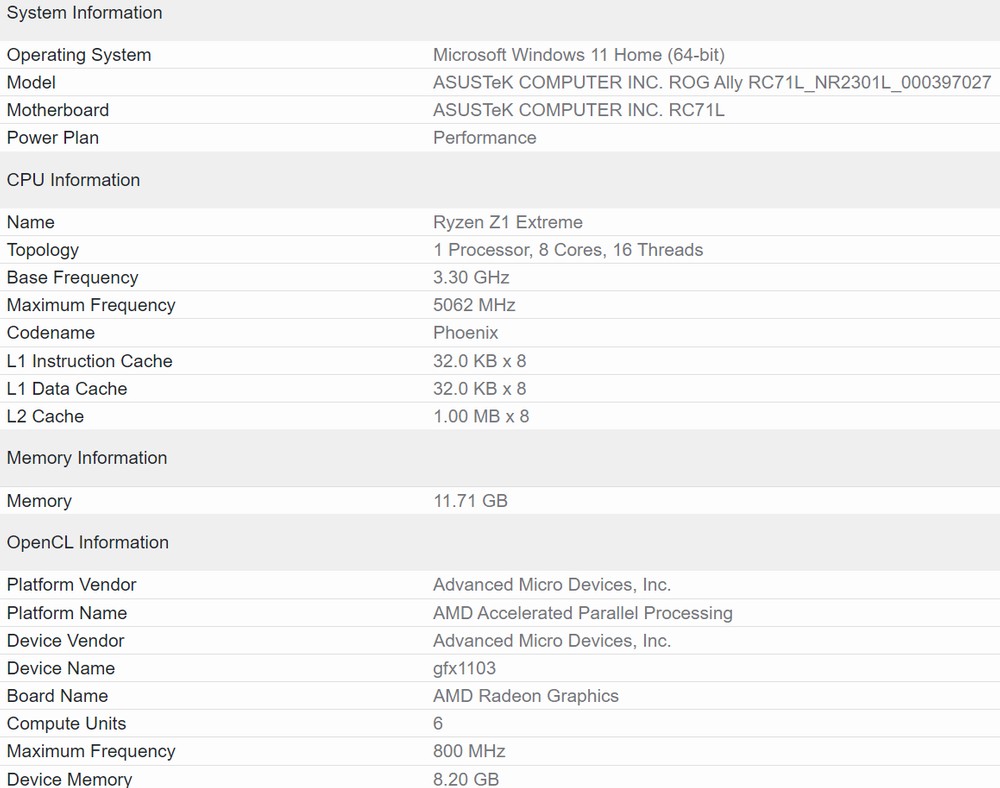Select the 1.00 MB x 8 value

pyautogui.click(x=481, y=416)
